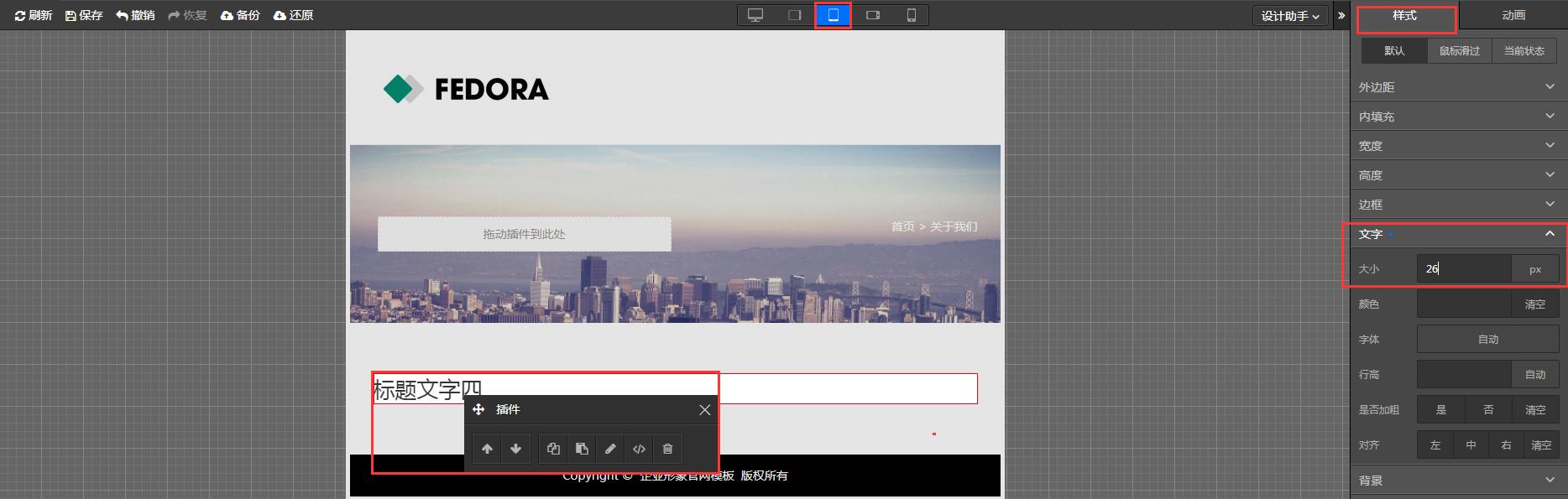Click the 颜色 text color field

click(x=1464, y=304)
